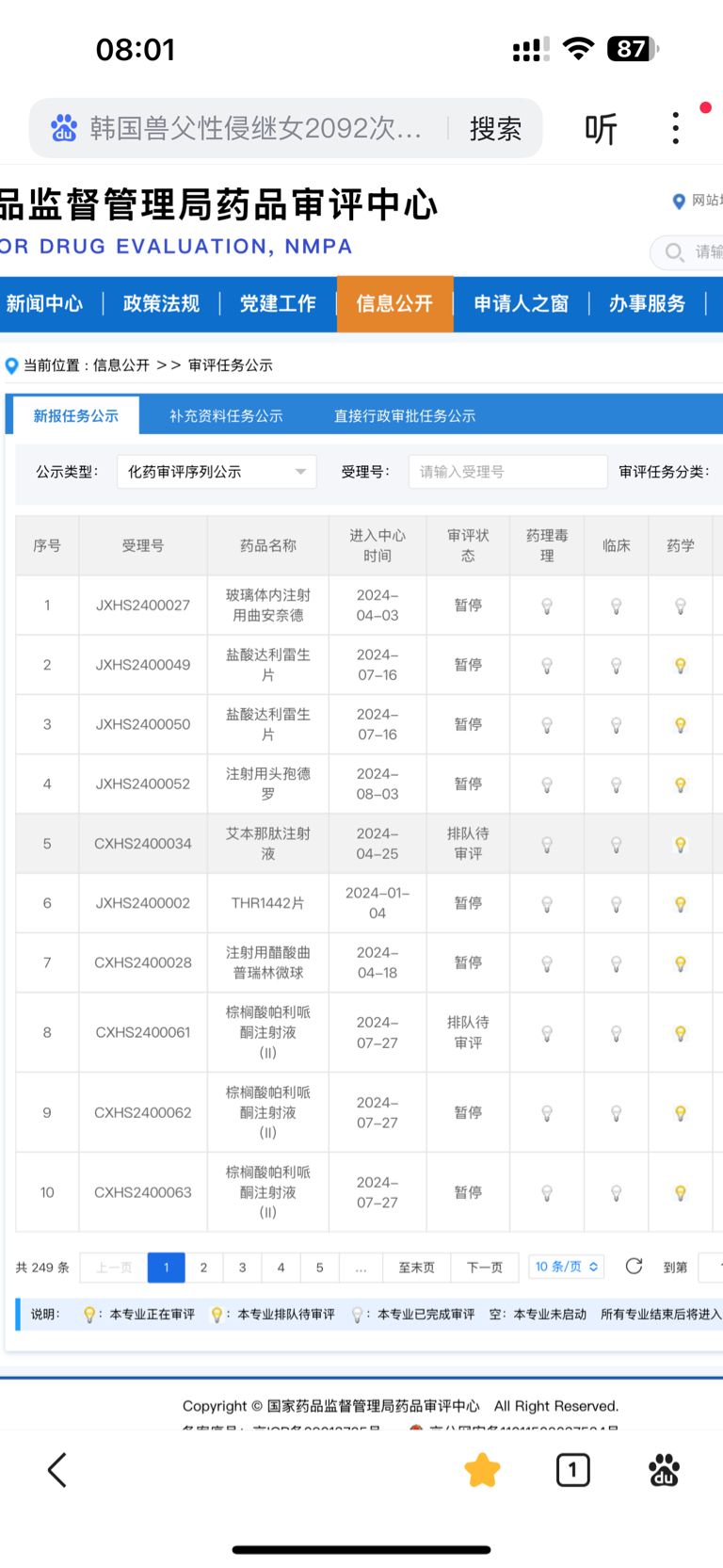Image resolution: width=723 pixels, height=1568 pixels.
Task: Click 药理毒理 bulb for CXHS2400061
Action: coord(547,1033)
